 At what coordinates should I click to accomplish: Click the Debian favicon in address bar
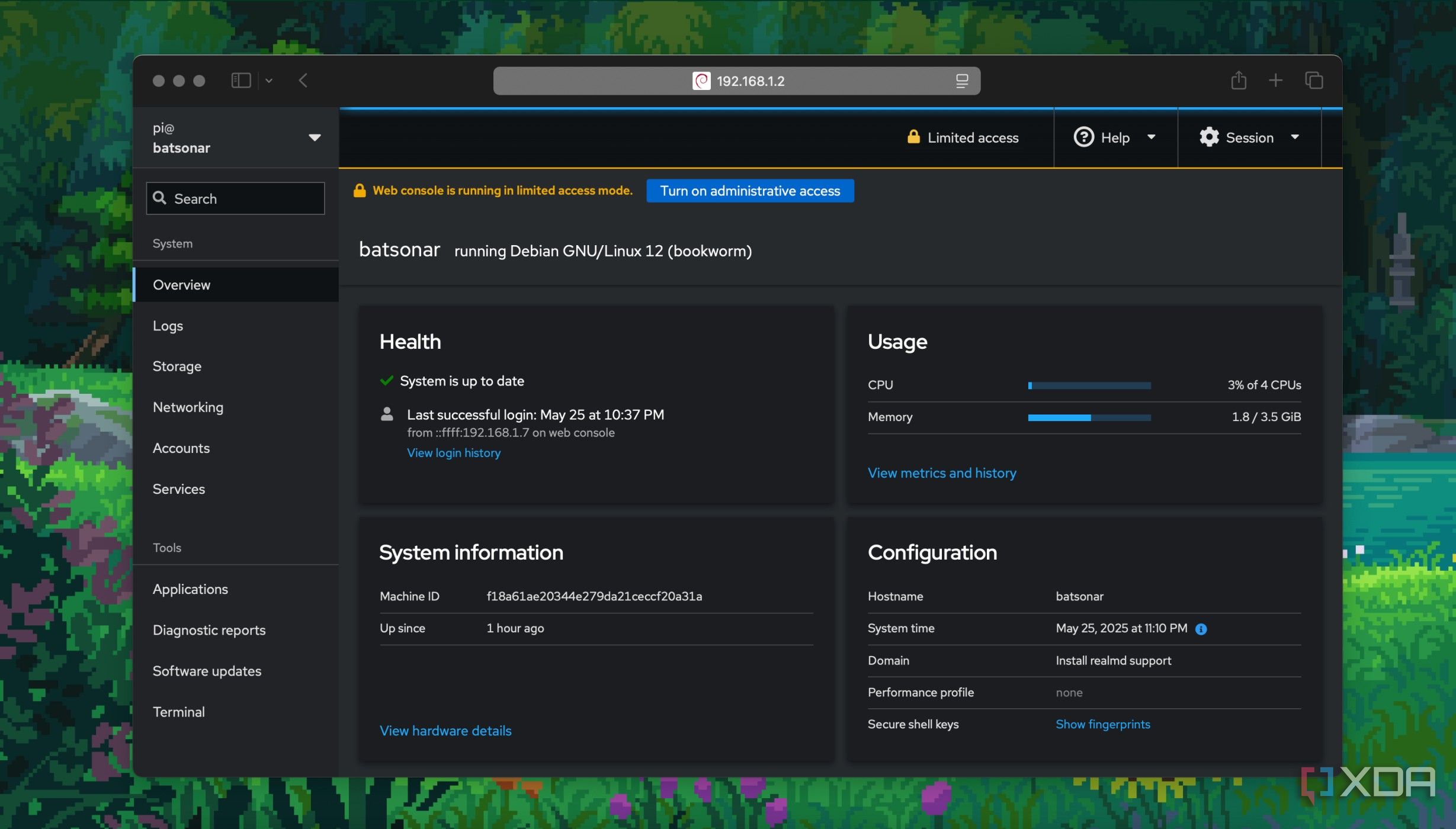(x=701, y=81)
